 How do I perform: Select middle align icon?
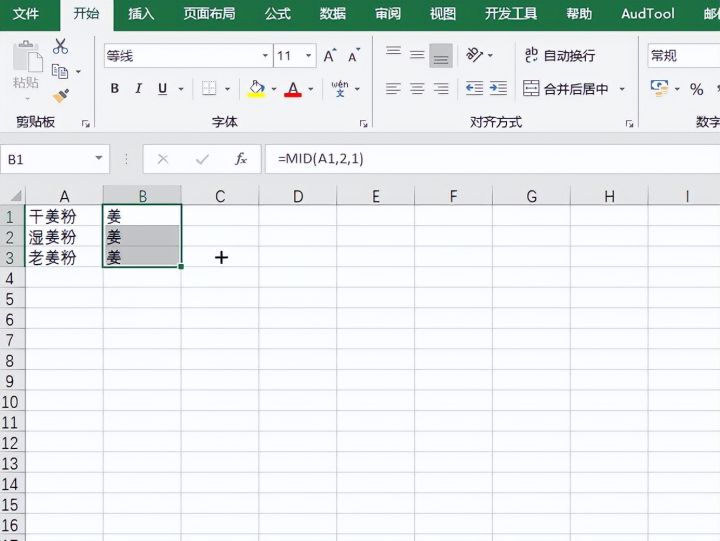coord(417,56)
